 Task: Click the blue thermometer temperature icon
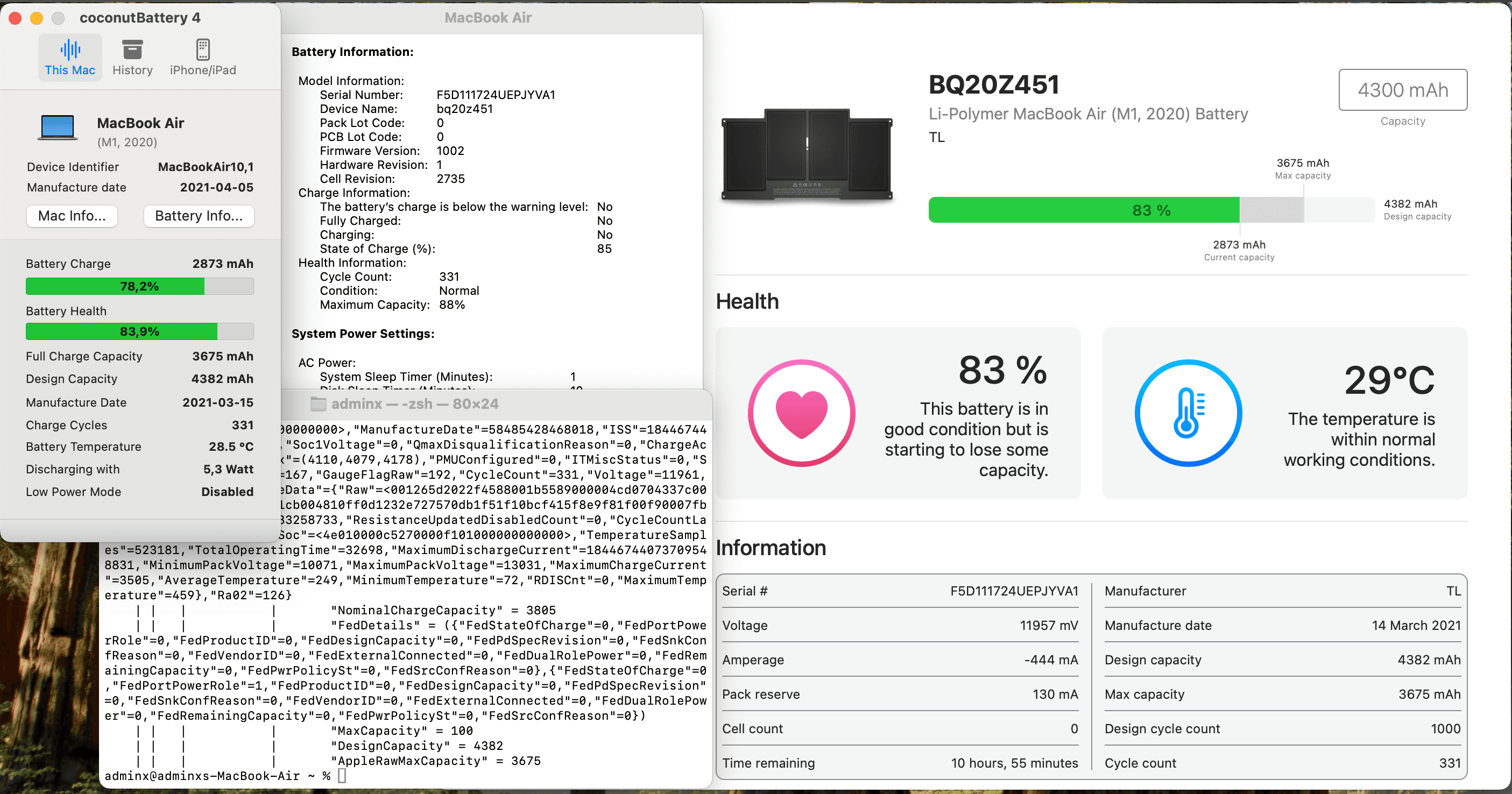pyautogui.click(x=1188, y=413)
